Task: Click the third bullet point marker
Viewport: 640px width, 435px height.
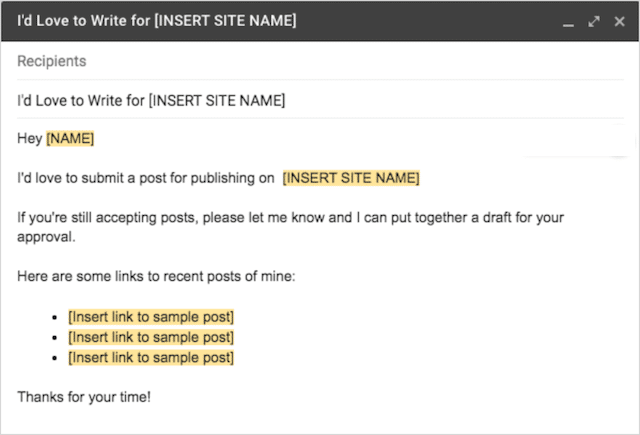Action: [53, 358]
